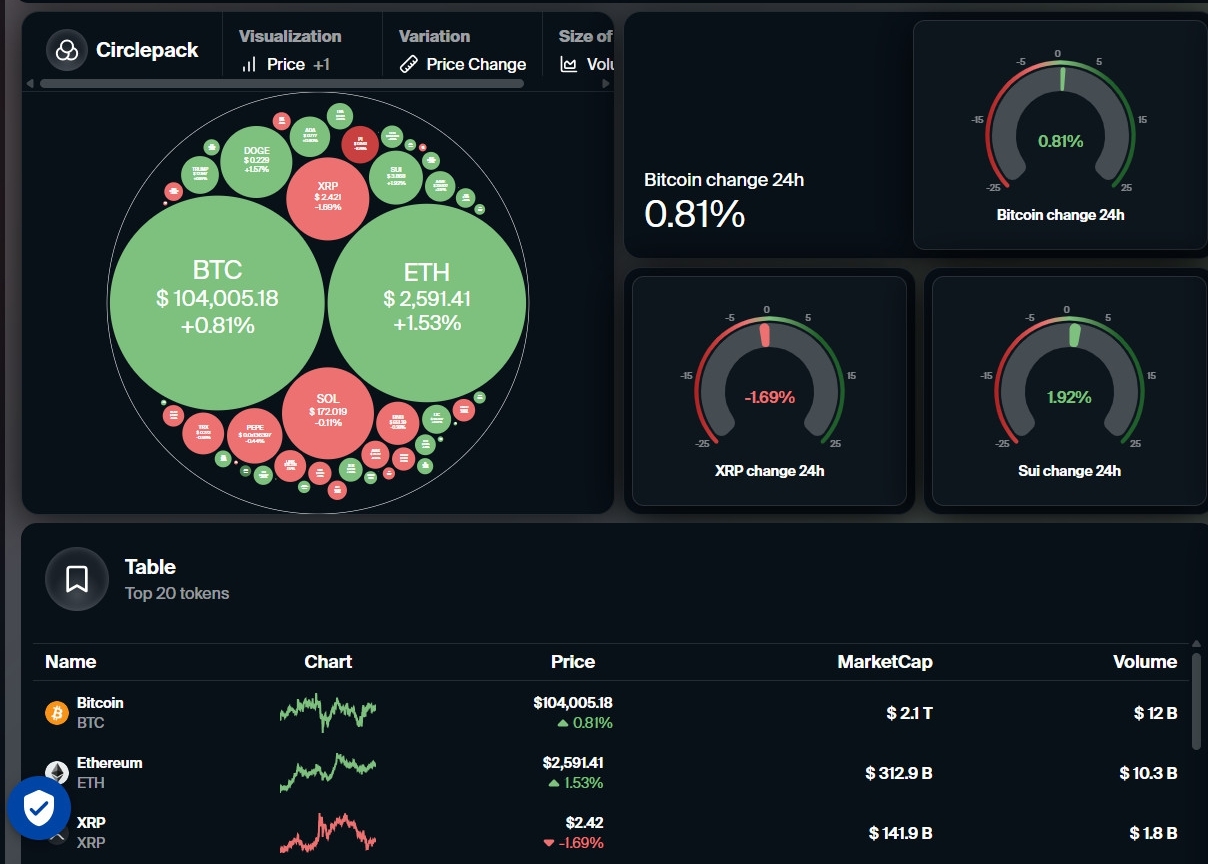Sort table by the MarketCap column header
This screenshot has width=1208, height=864.
[x=885, y=662]
